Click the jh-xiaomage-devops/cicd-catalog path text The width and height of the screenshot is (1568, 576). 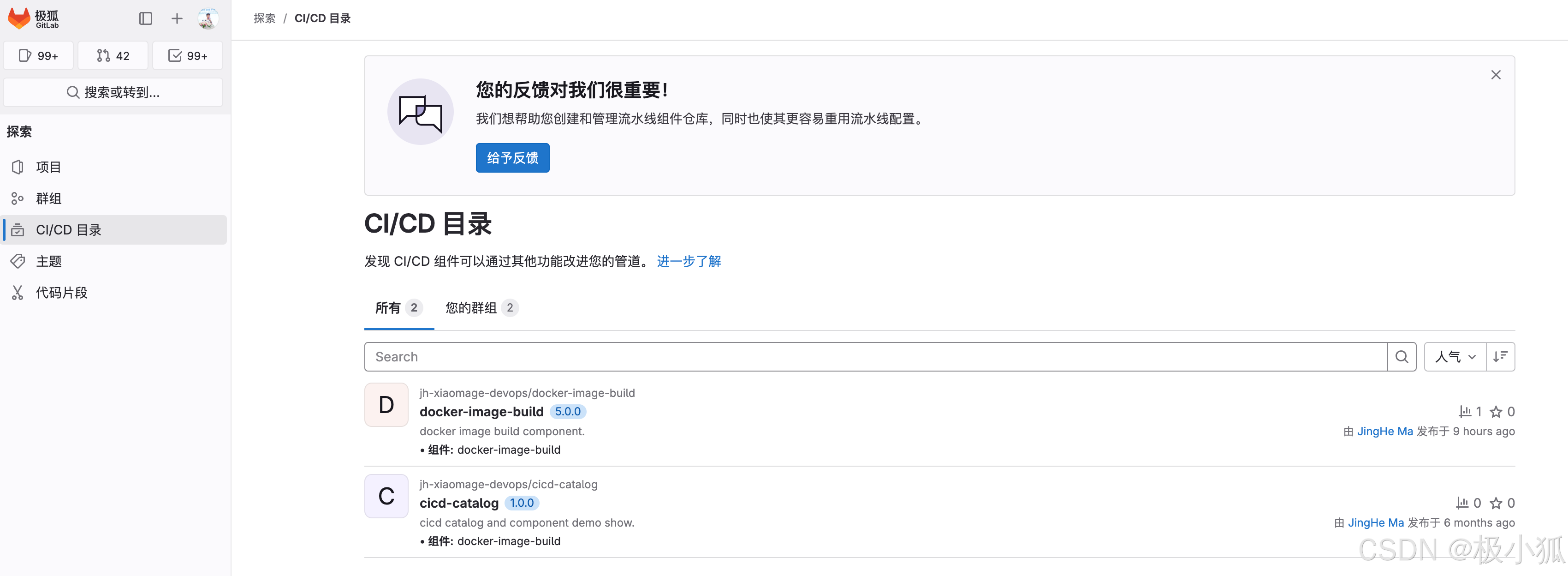508,484
